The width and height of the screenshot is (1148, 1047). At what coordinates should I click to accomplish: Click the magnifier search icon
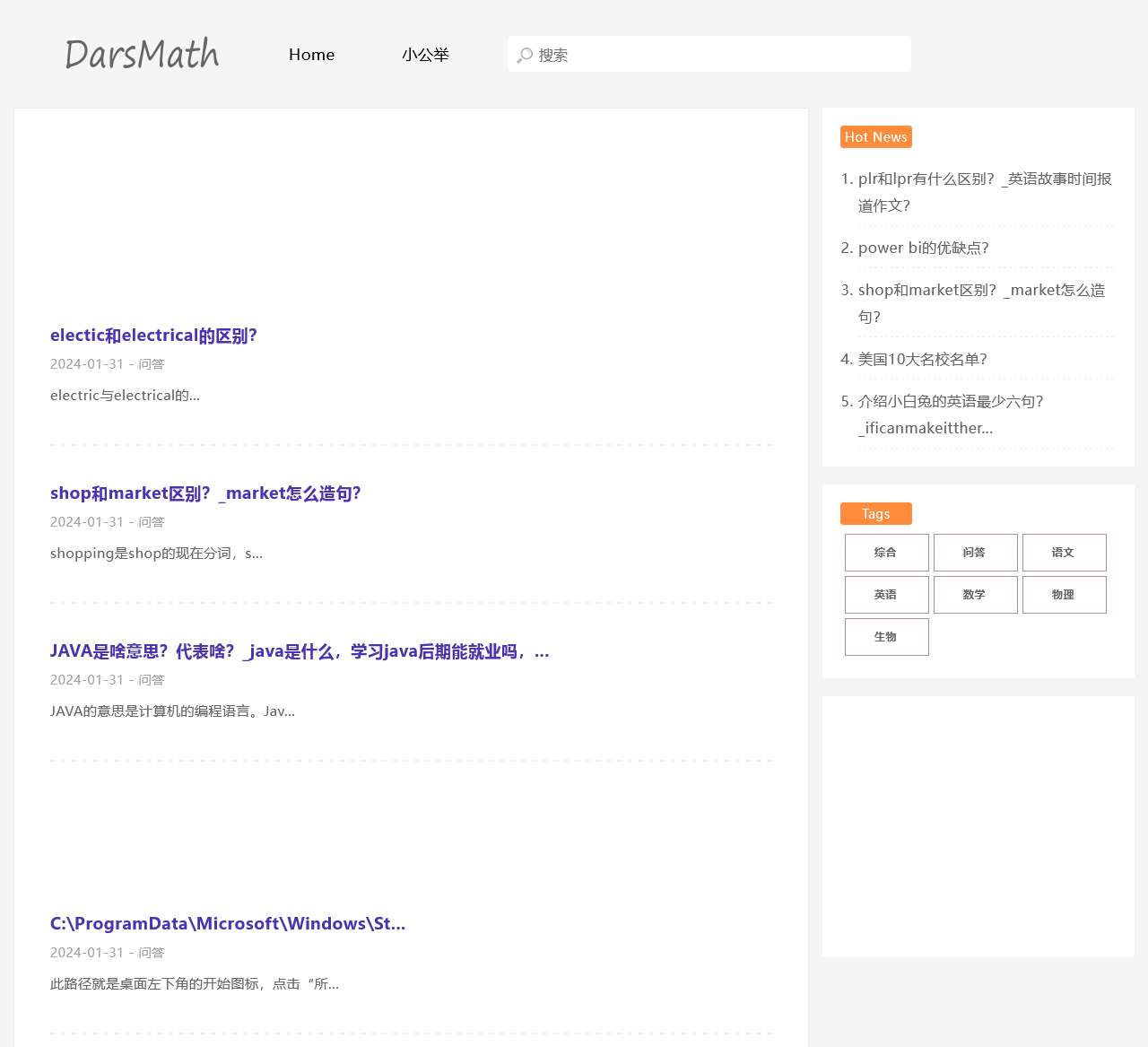(x=525, y=55)
